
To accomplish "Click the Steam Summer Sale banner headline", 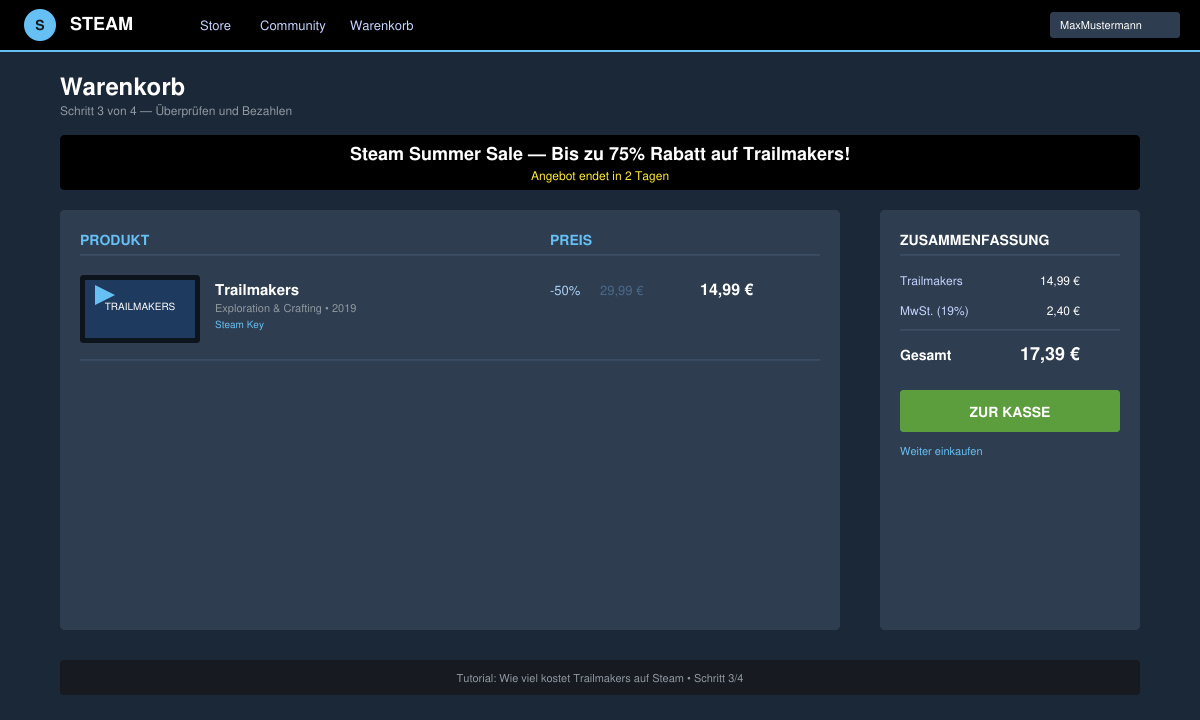I will tap(600, 154).
